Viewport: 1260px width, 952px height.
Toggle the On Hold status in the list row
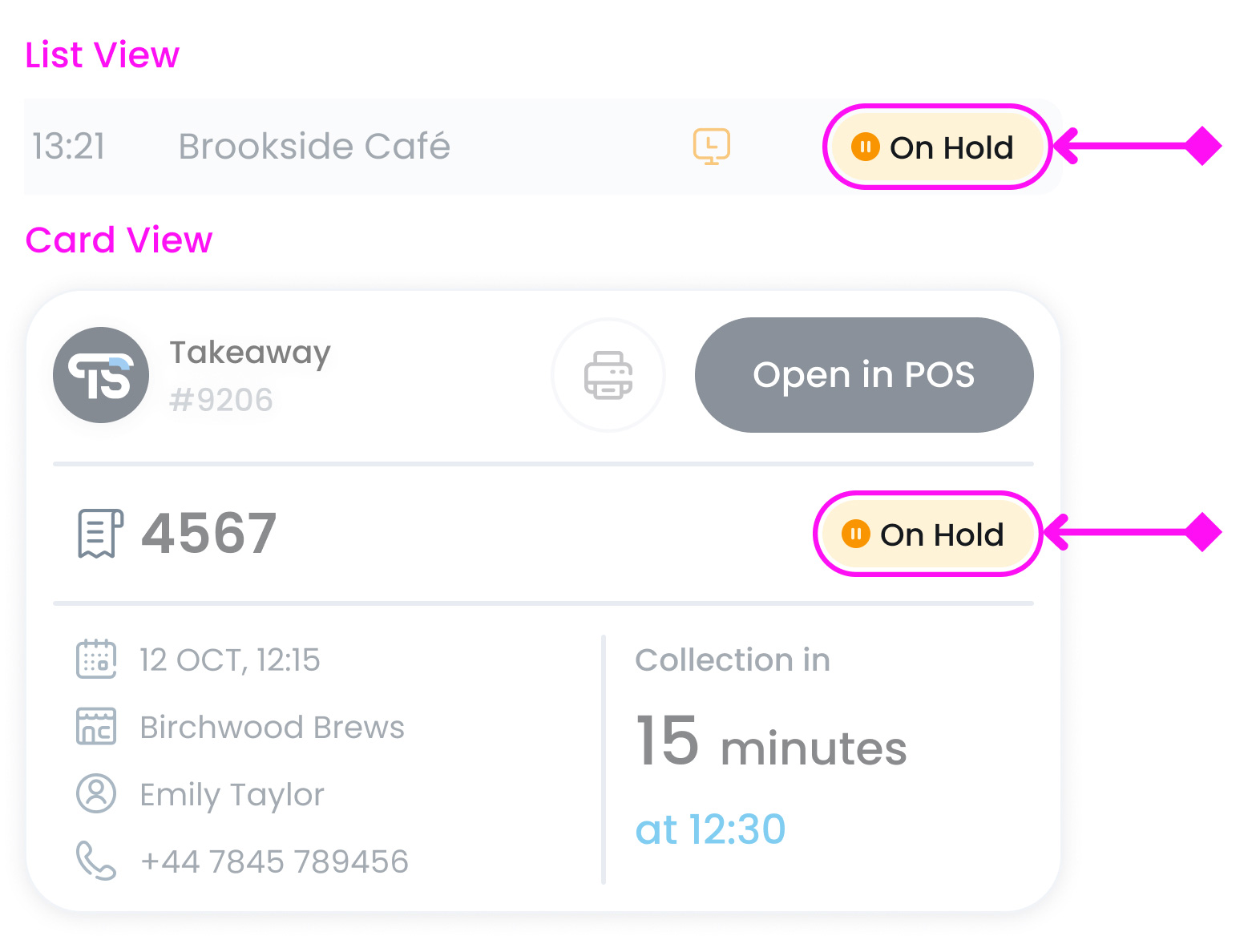(x=936, y=147)
